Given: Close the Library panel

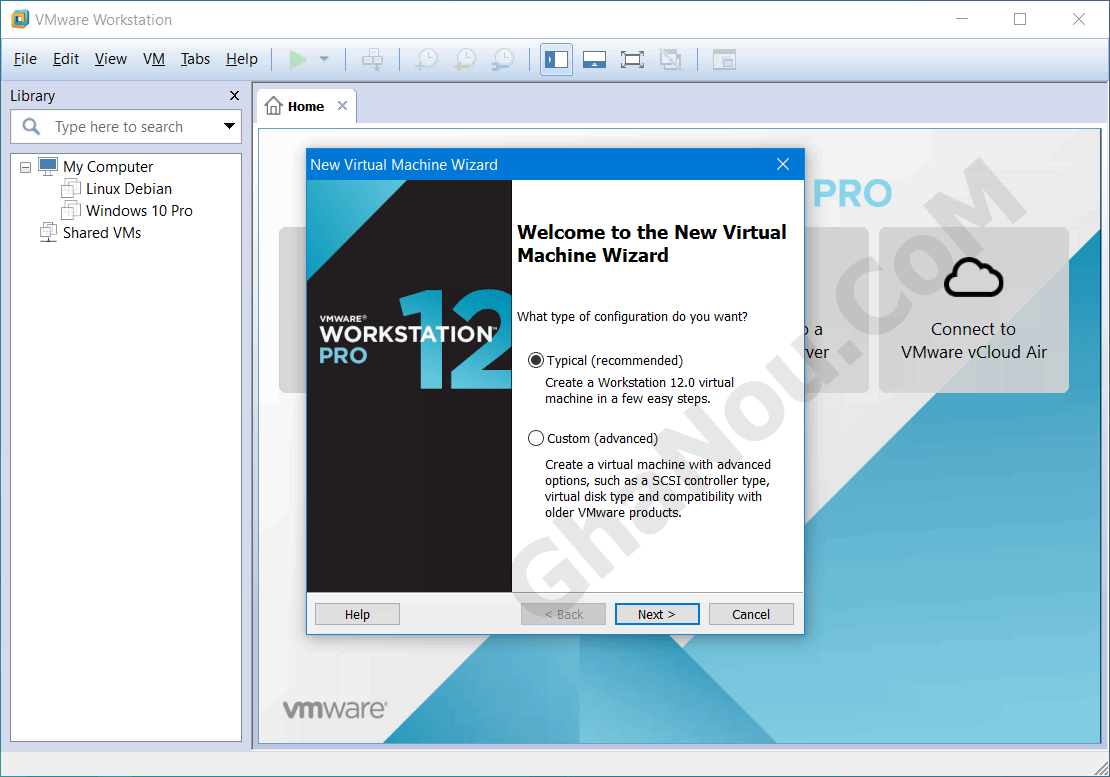Looking at the screenshot, I should pos(234,96).
